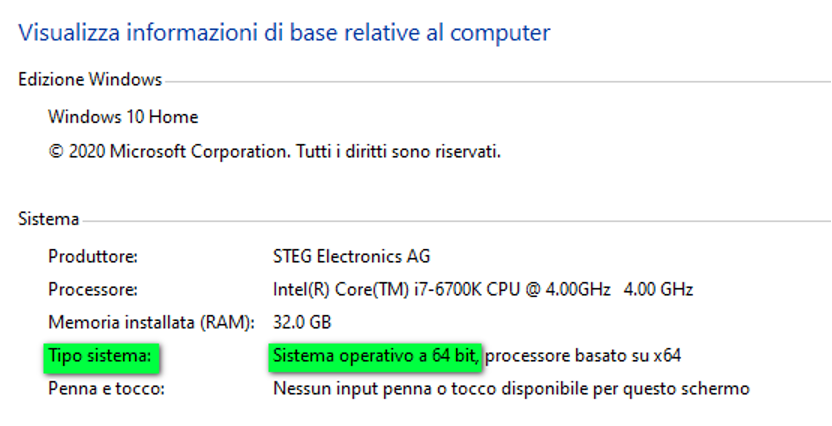Click the 'Penna e tocco:' label

[105, 388]
